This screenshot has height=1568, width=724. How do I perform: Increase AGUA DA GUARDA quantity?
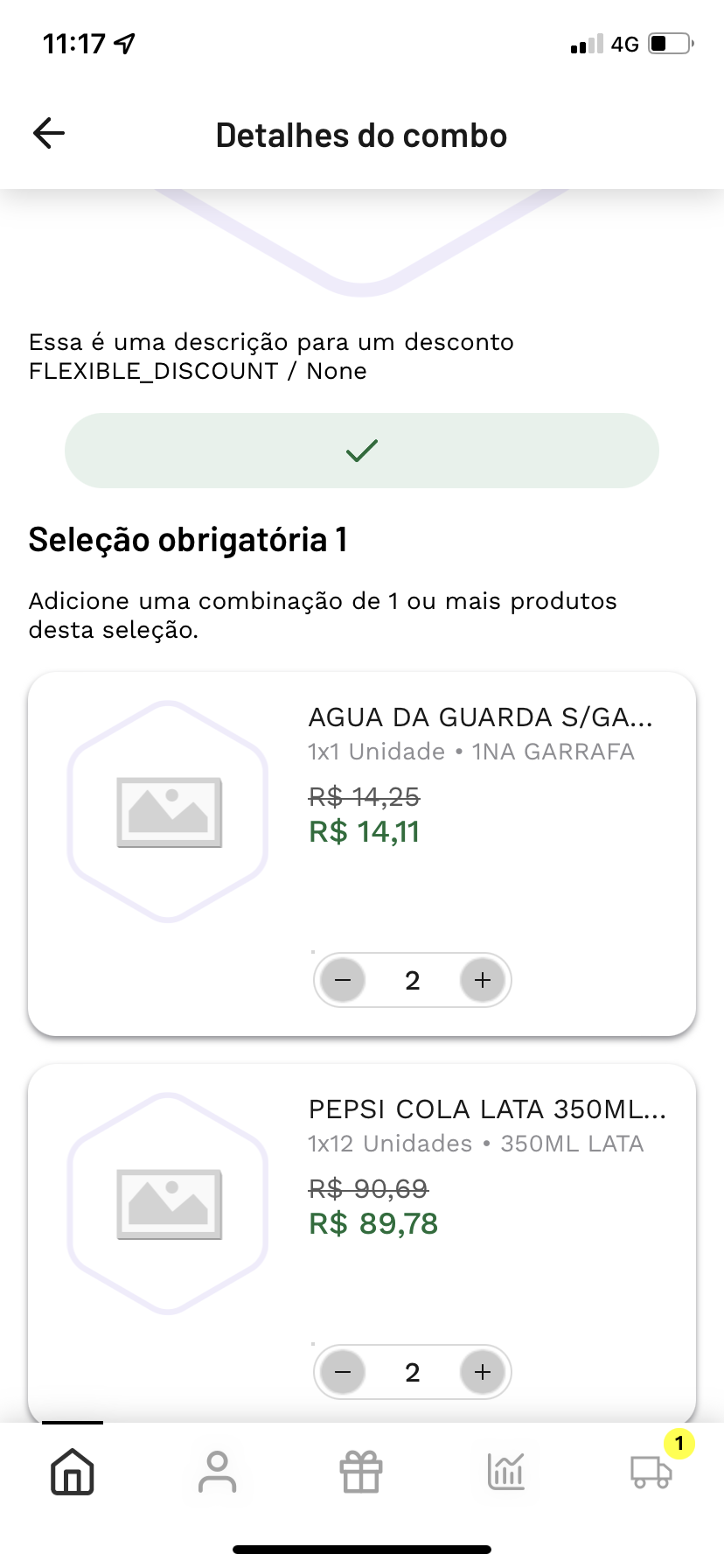tap(483, 980)
